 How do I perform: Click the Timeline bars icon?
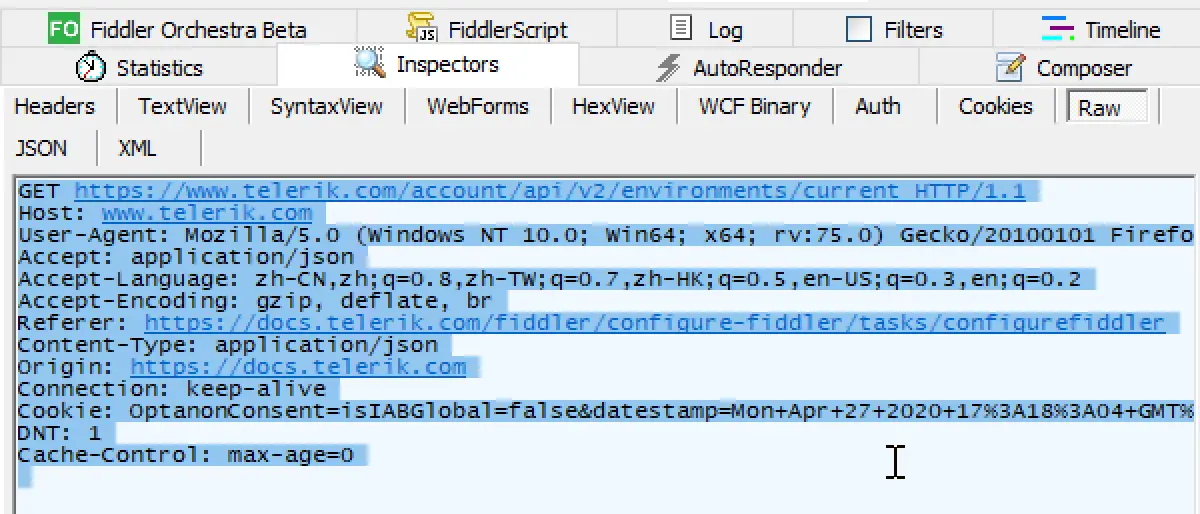point(1057,29)
